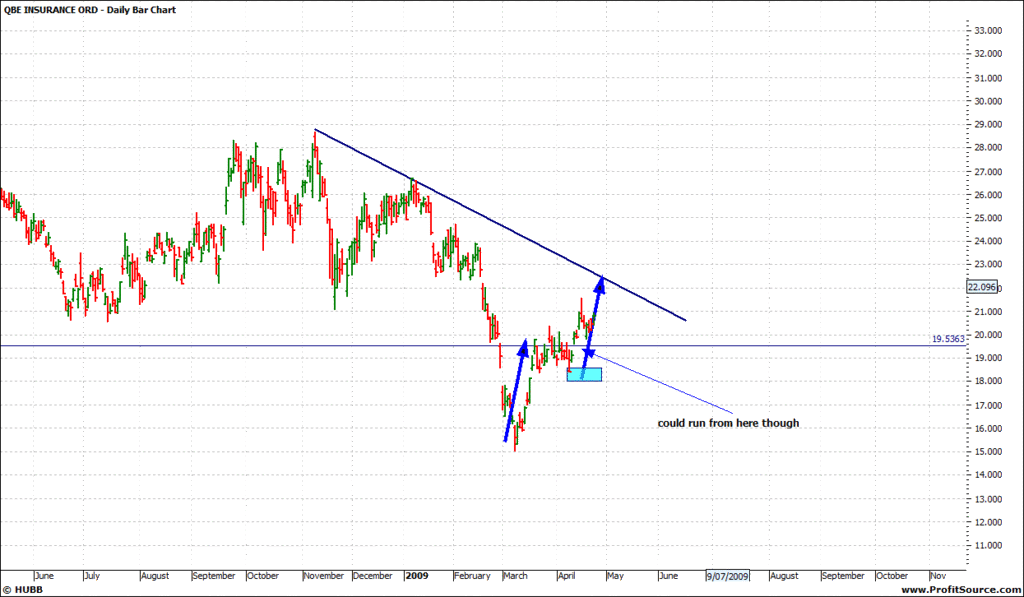Viewport: 1024px width, 597px height.
Task: Click the February label on time axis
Action: tap(472, 576)
